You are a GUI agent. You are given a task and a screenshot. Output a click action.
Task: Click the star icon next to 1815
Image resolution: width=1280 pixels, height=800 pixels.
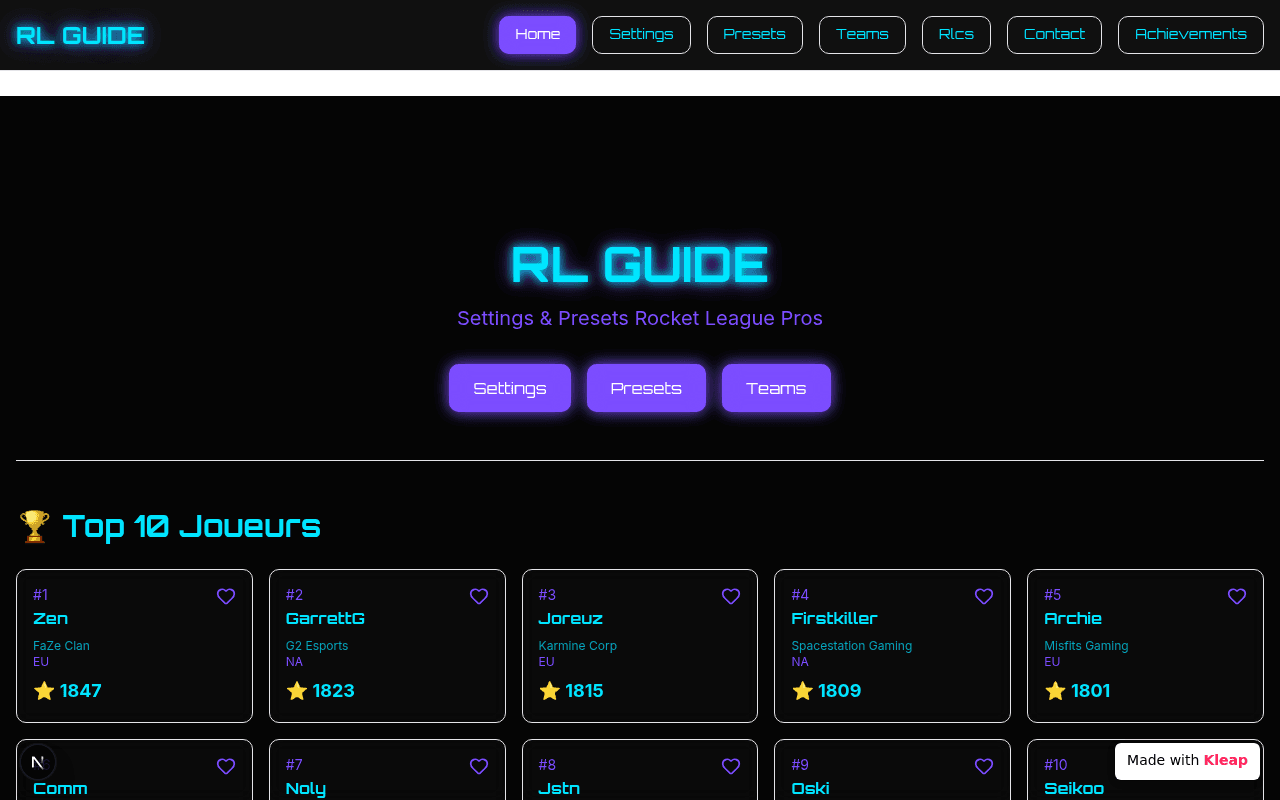[x=550, y=691]
